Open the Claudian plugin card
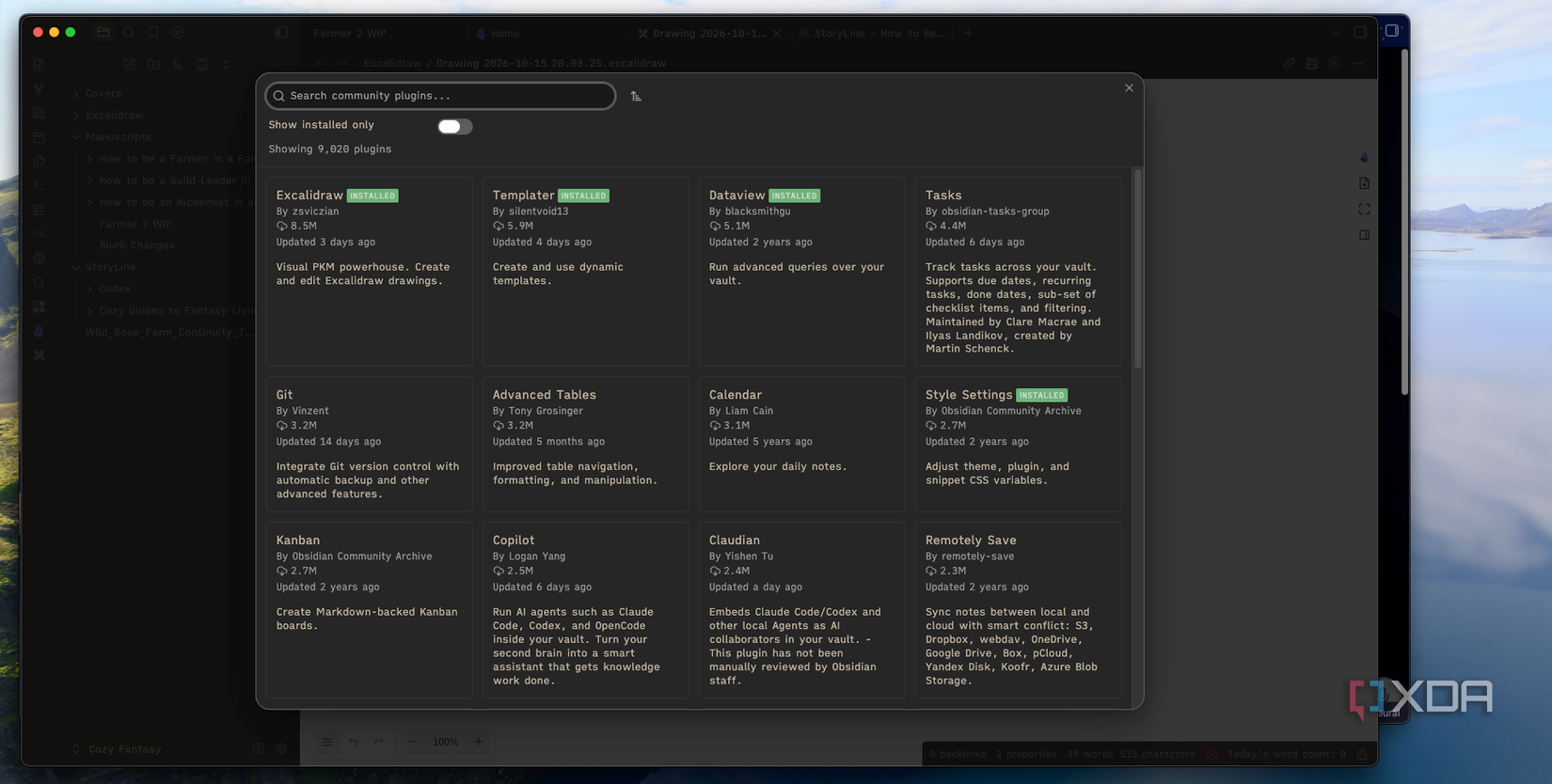 tap(801, 610)
